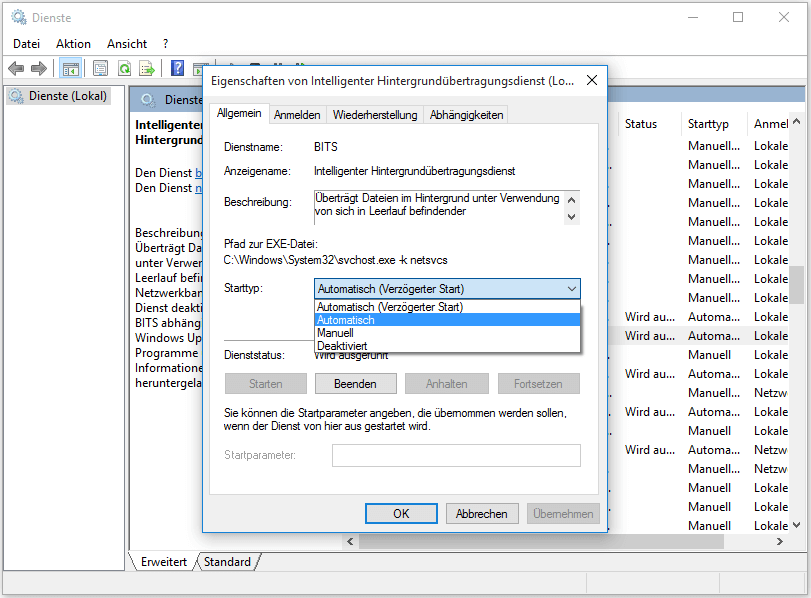Switch to the Standard view tab
Image resolution: width=811 pixels, height=598 pixels.
click(x=227, y=562)
